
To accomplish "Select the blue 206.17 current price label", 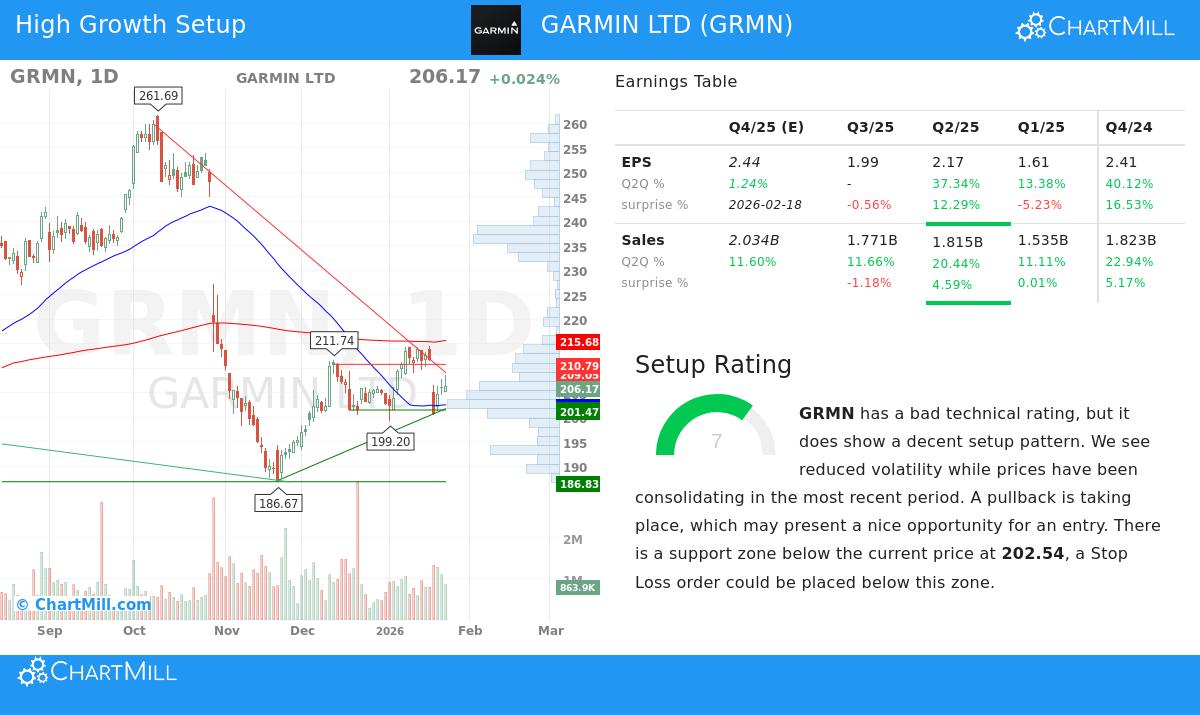I will pos(578,390).
